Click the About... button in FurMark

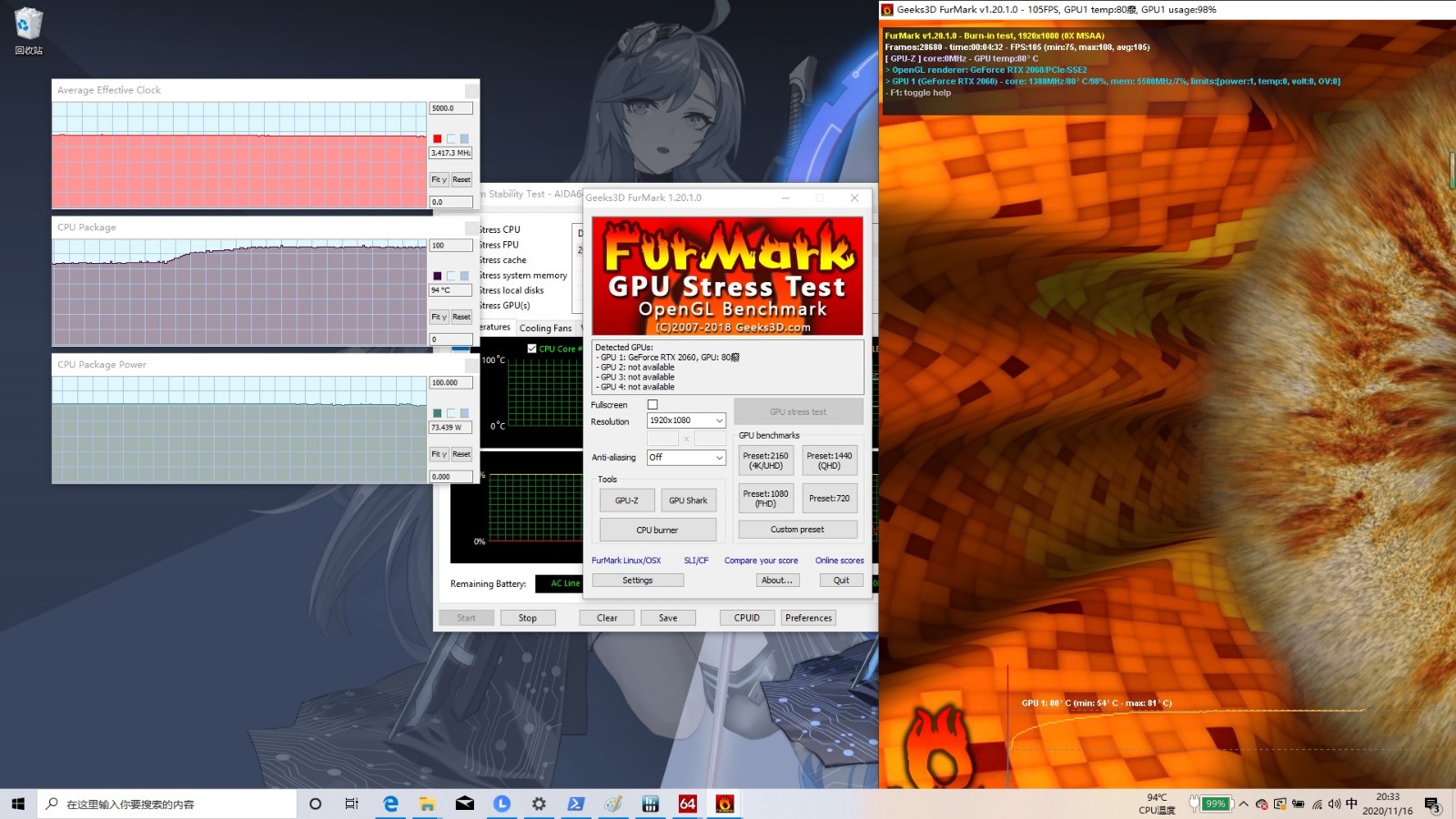pyautogui.click(x=777, y=581)
